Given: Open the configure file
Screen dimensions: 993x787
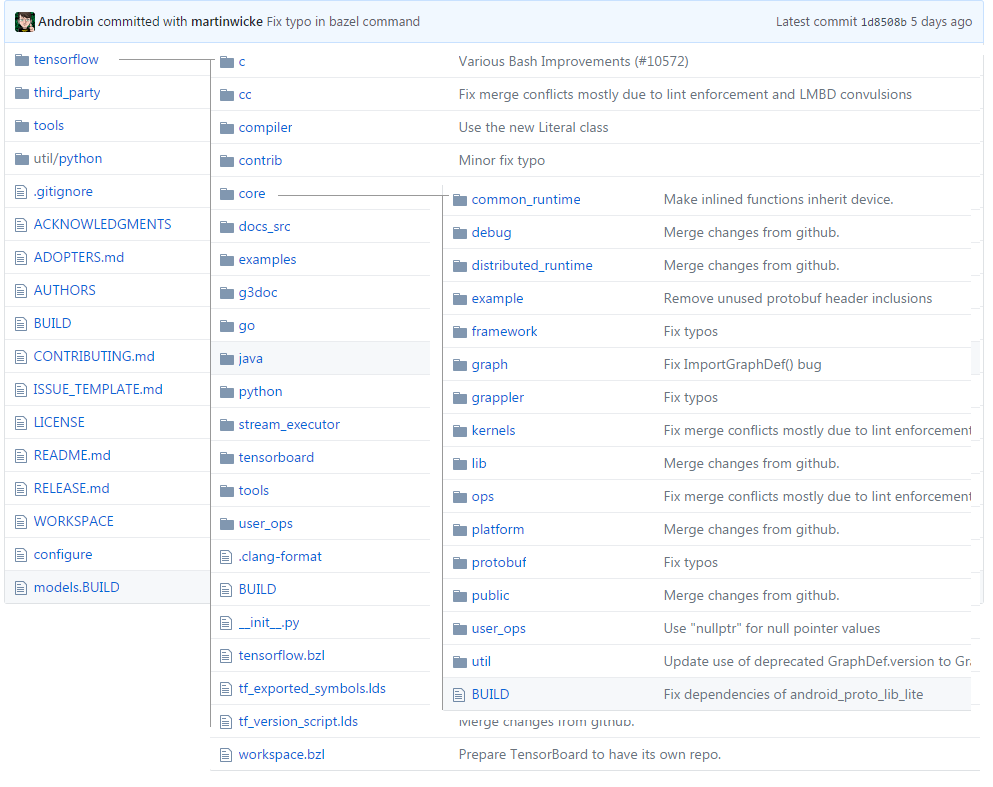Looking at the screenshot, I should tap(63, 554).
